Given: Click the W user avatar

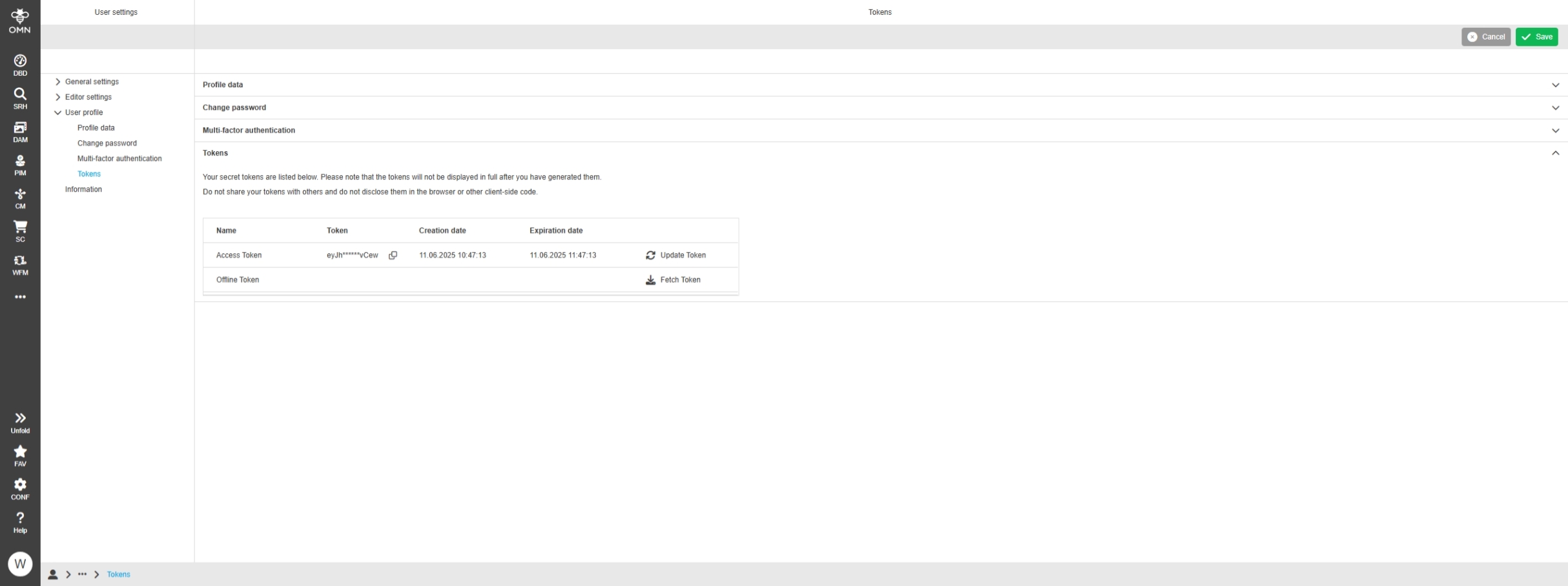Looking at the screenshot, I should pos(20,564).
